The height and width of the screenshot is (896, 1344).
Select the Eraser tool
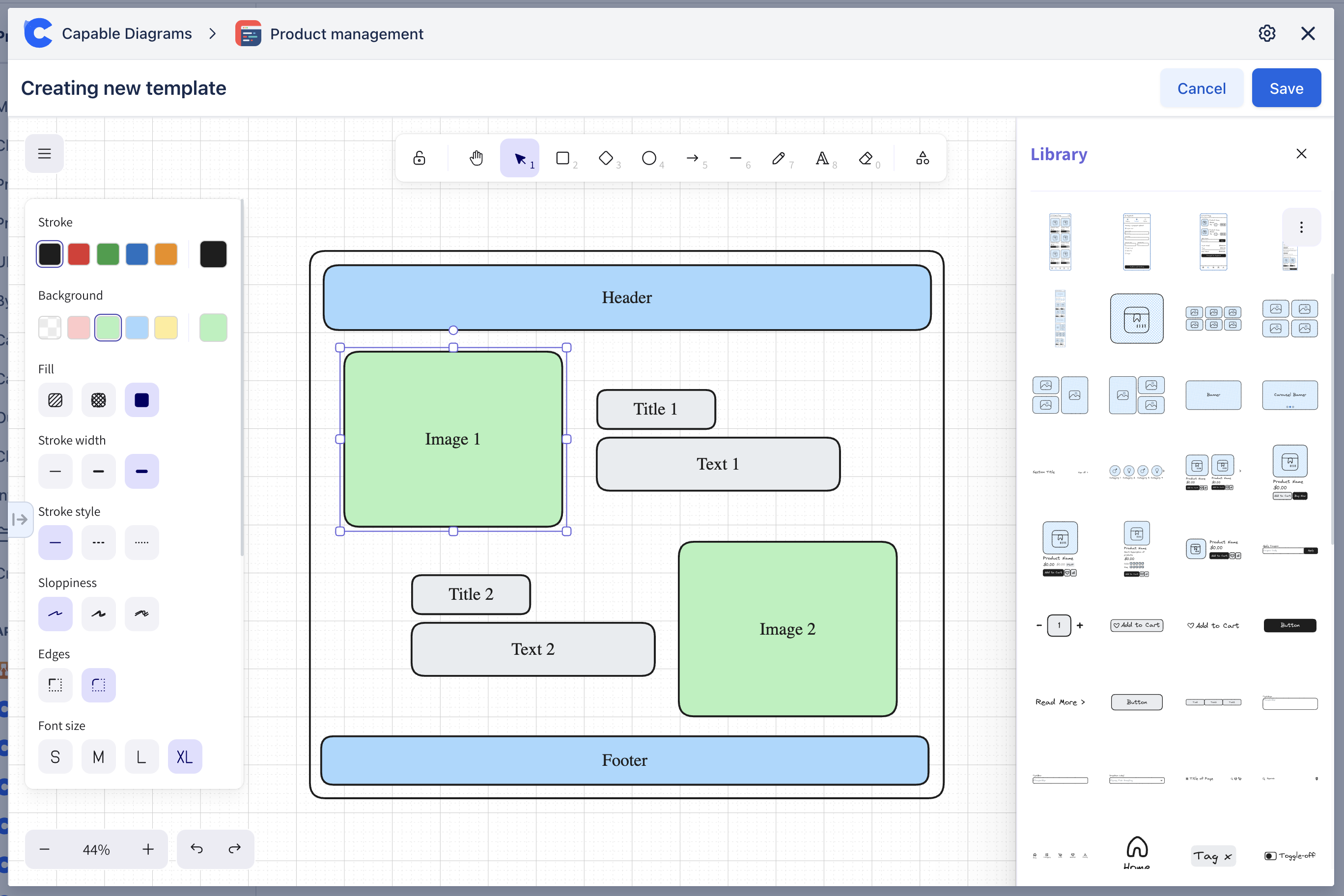[866, 158]
